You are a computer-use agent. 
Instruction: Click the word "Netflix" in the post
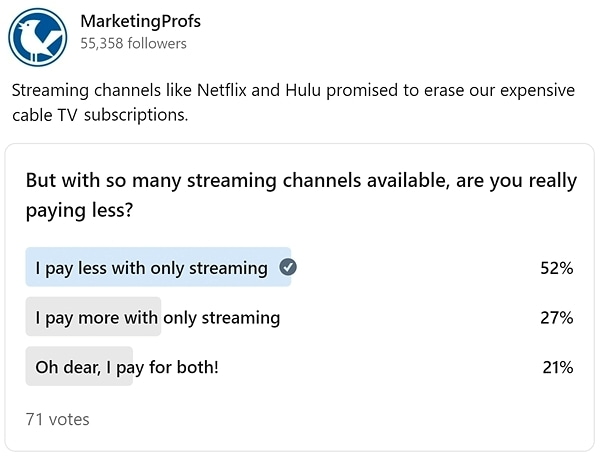pos(222,90)
